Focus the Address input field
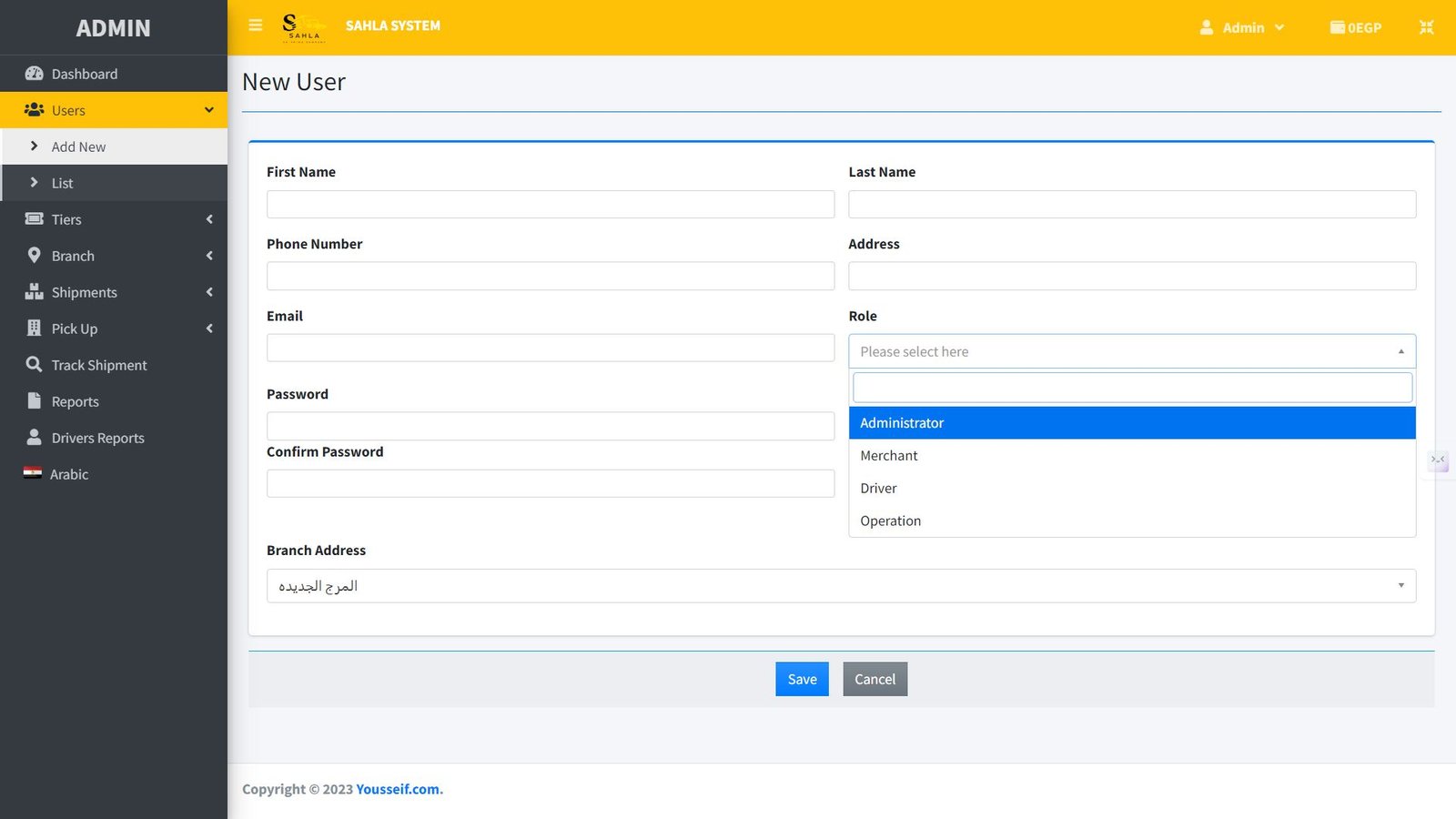The height and width of the screenshot is (819, 1456). click(1132, 276)
